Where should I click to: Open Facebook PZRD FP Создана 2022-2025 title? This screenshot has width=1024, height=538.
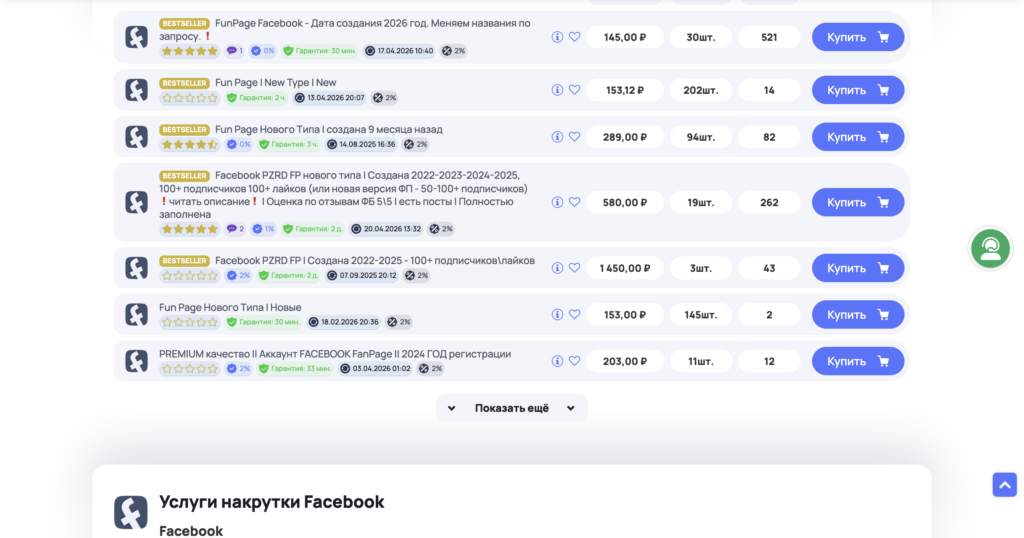[375, 261]
